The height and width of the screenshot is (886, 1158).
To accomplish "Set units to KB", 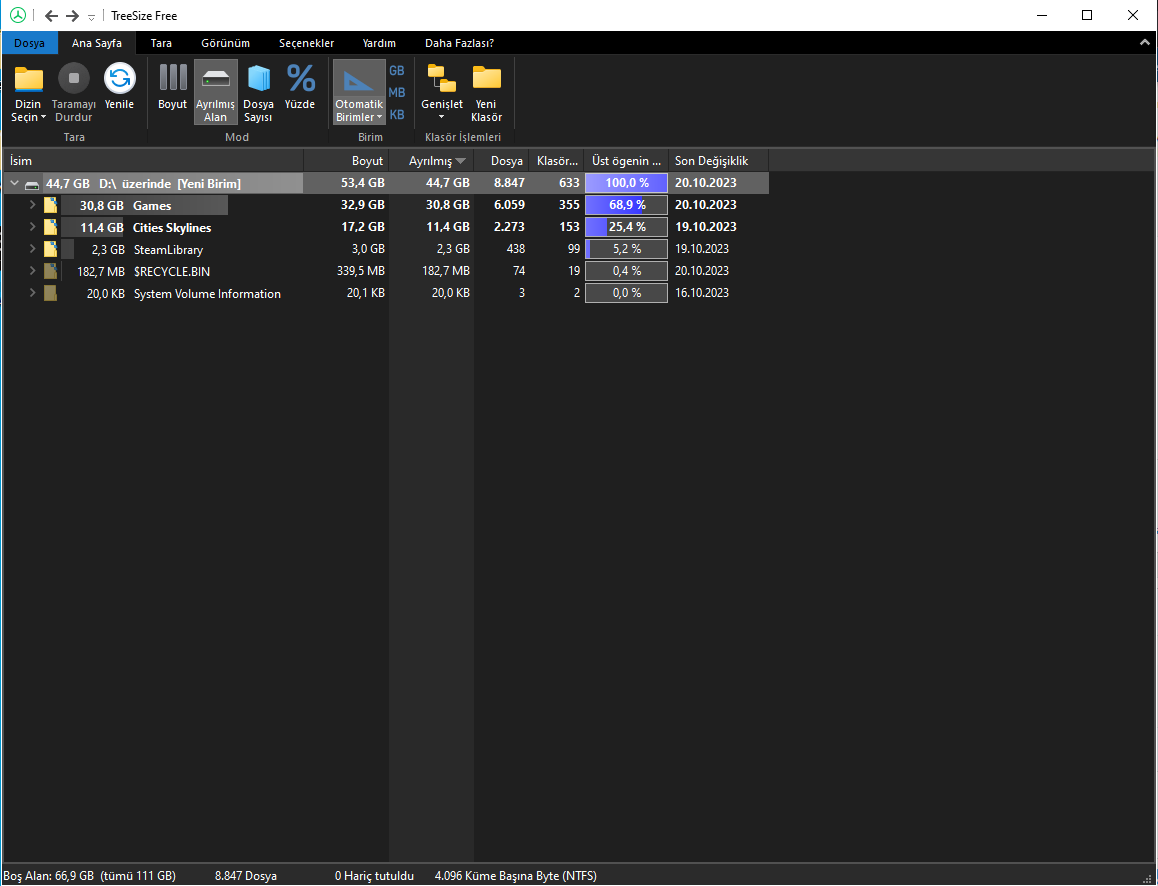I will pyautogui.click(x=397, y=114).
